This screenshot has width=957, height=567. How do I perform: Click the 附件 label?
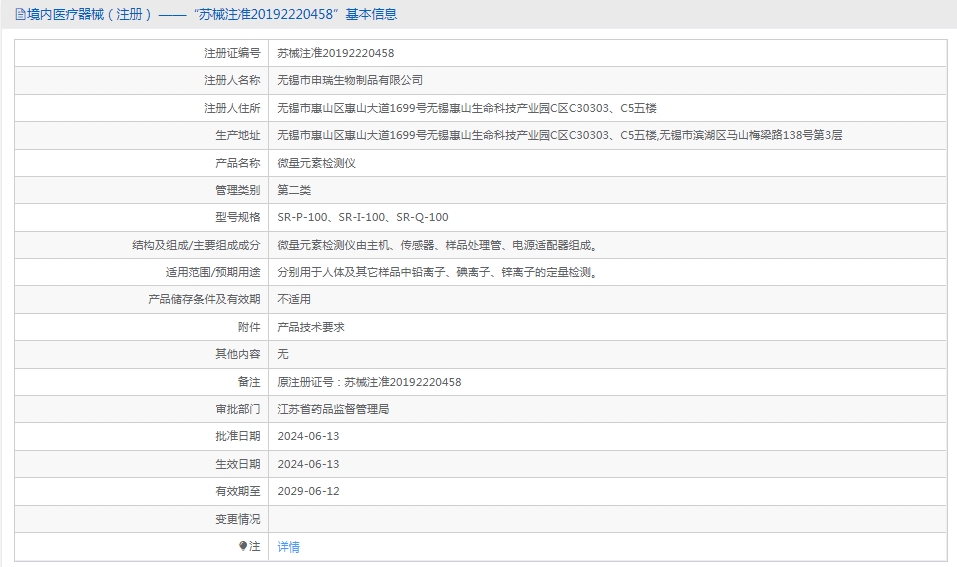click(249, 327)
